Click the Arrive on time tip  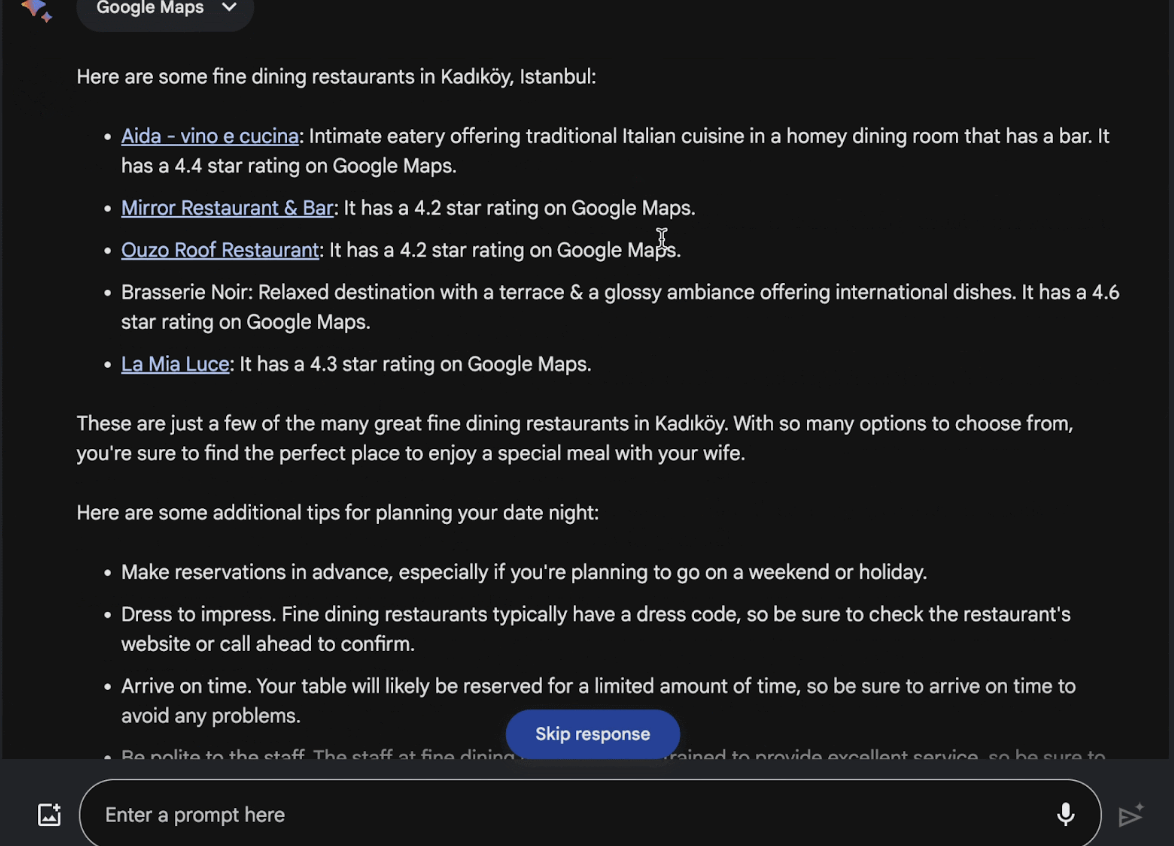click(598, 701)
